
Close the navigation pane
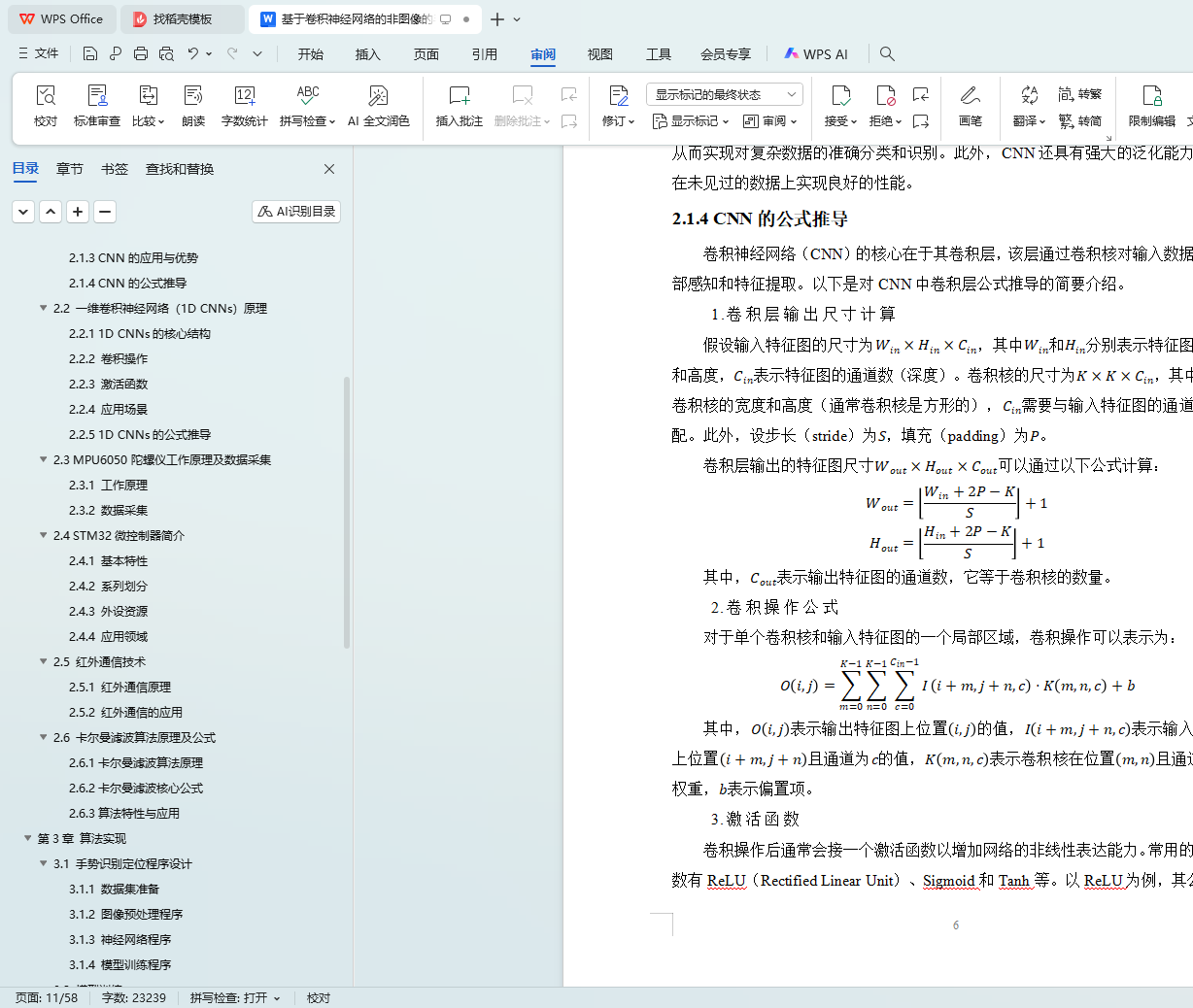pos(329,169)
